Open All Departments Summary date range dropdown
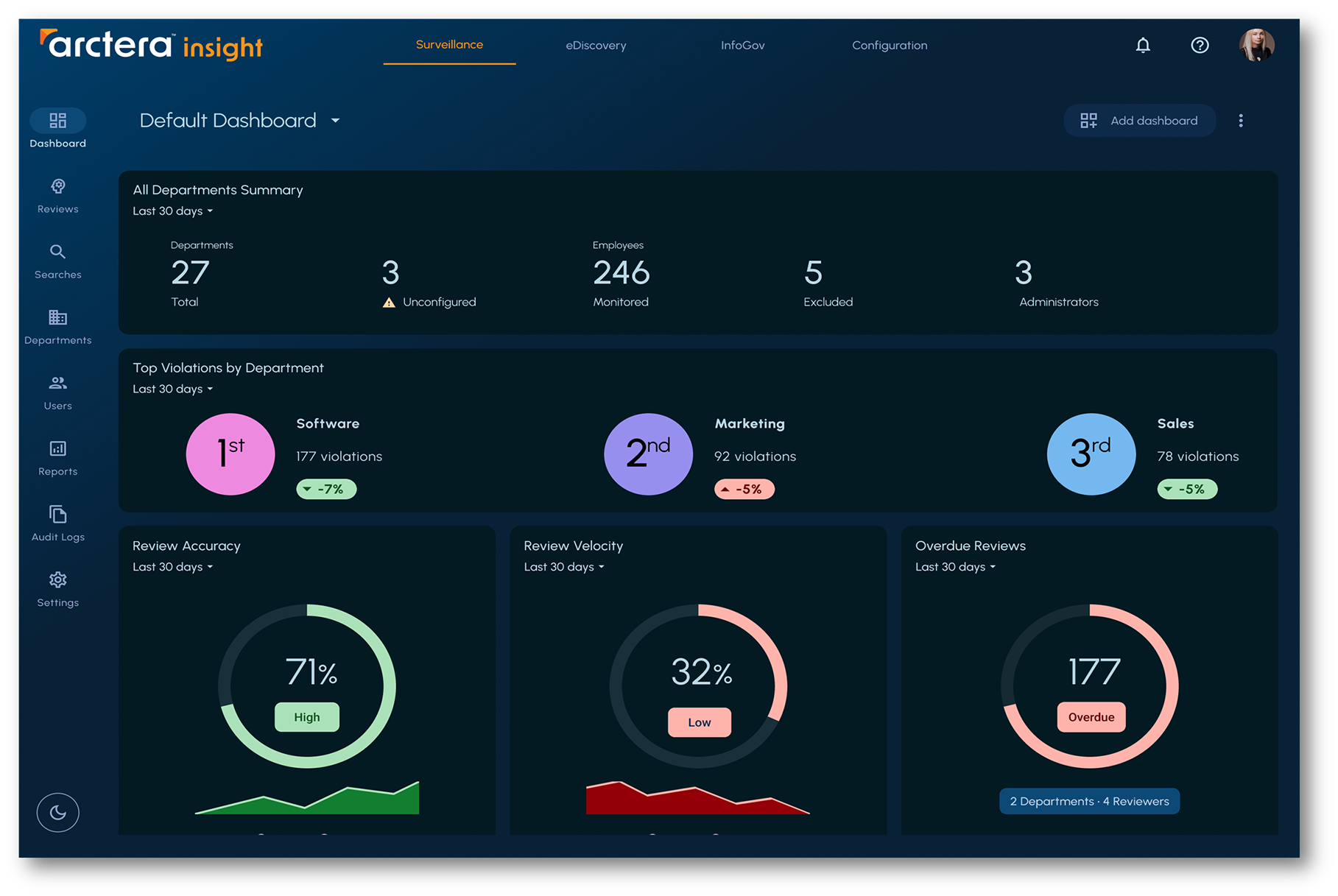Viewport: 1338px width, 896px height. (173, 211)
